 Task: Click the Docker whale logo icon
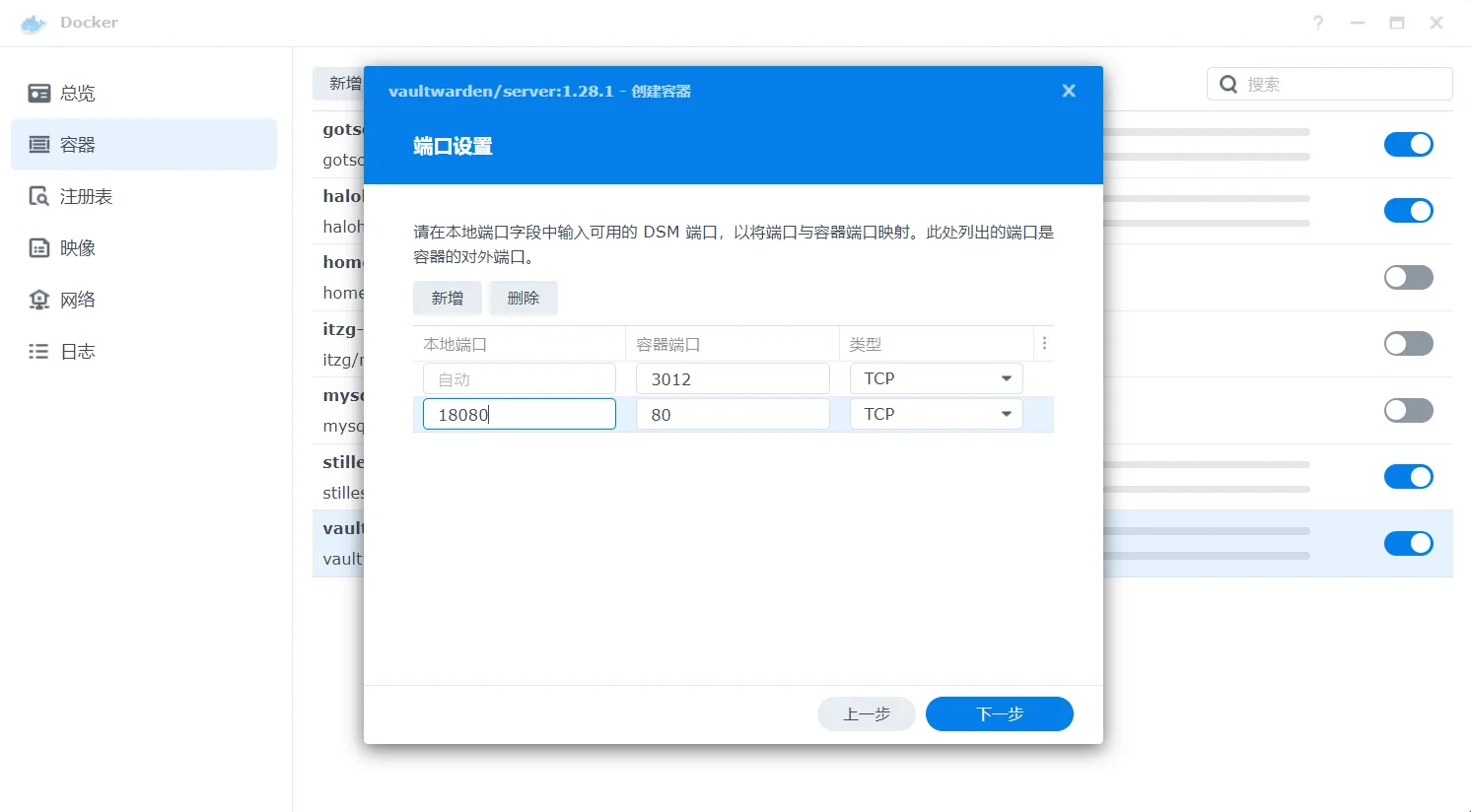[34, 24]
